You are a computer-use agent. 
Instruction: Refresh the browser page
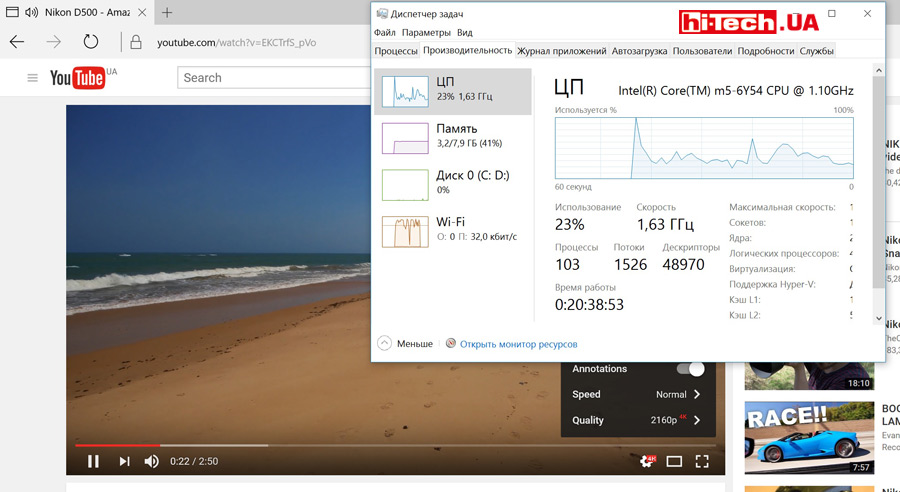click(91, 42)
